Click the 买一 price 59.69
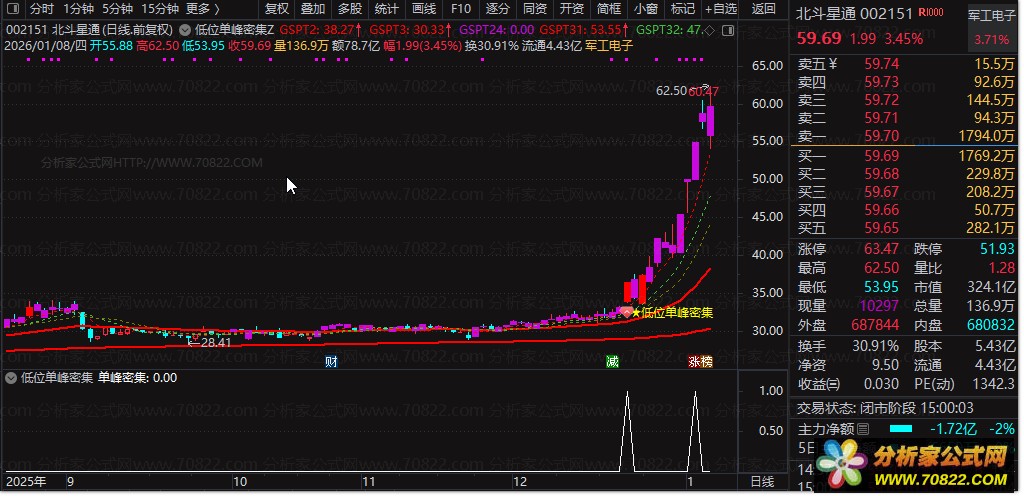Viewport: 1024px width, 496px height. coord(882,156)
